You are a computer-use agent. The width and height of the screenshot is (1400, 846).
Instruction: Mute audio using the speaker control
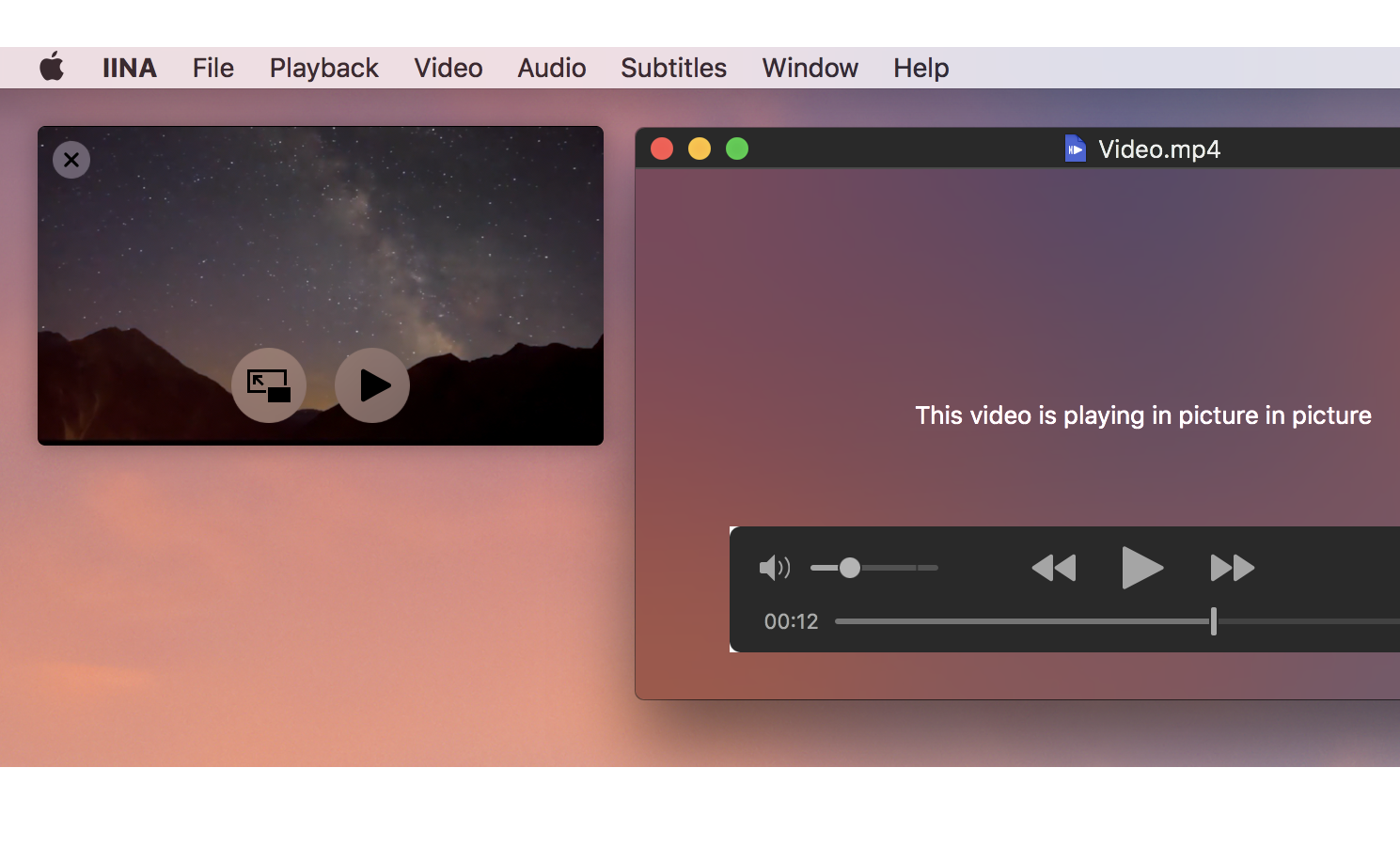(774, 567)
